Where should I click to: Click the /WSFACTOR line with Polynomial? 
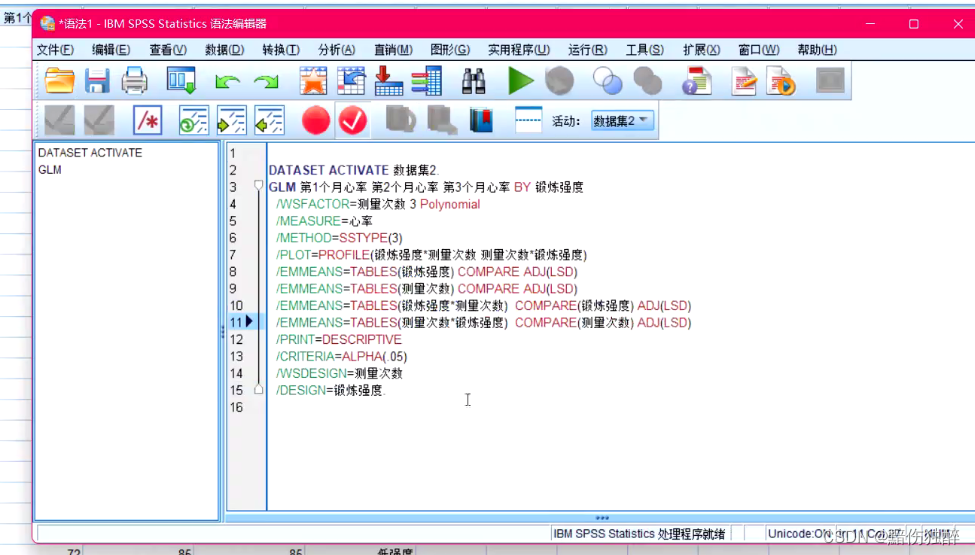point(377,204)
